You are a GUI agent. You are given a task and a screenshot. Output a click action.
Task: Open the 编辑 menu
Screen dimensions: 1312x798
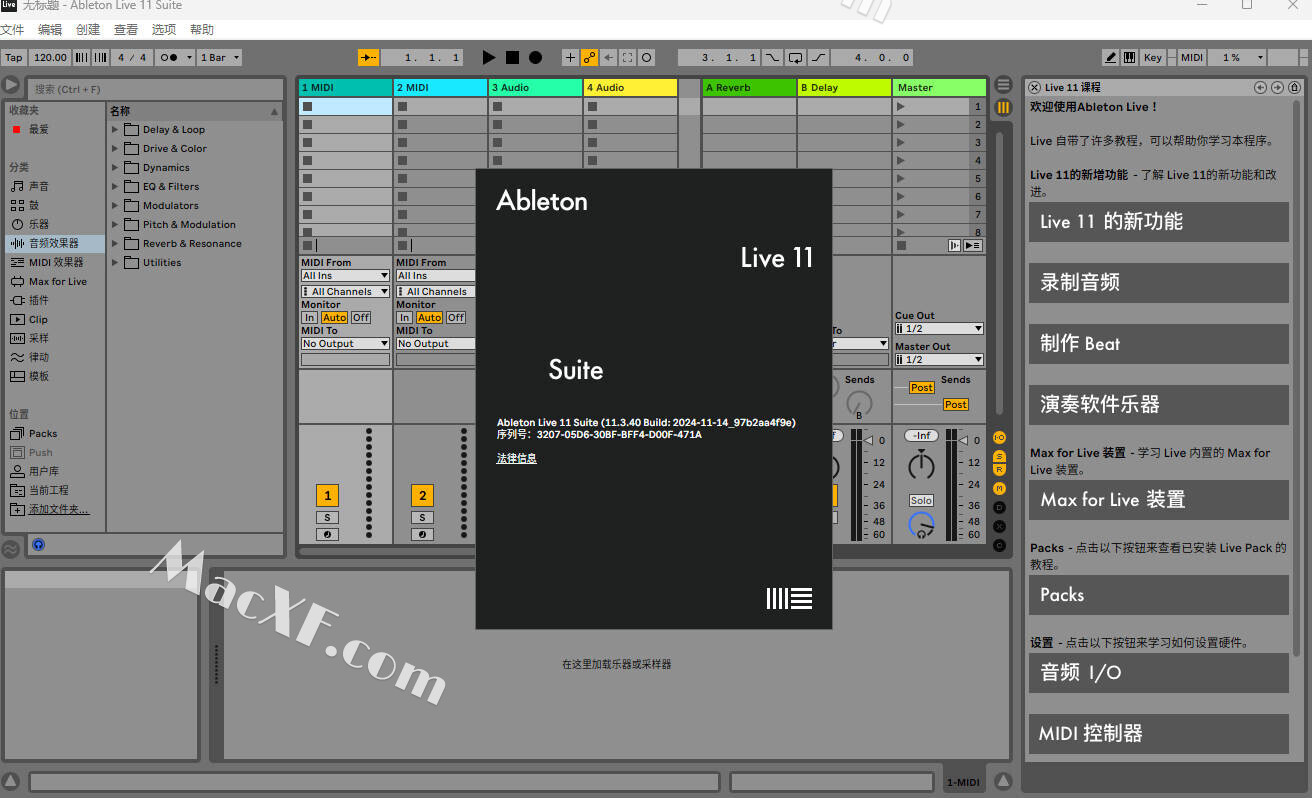point(50,30)
